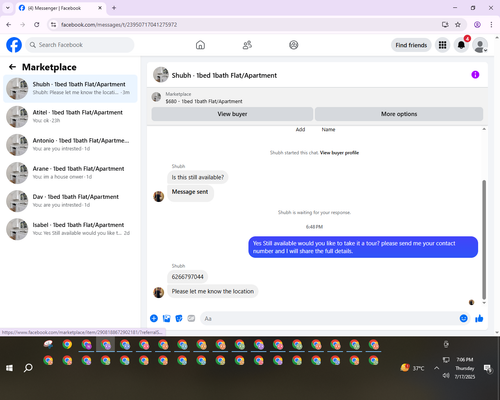Open the Chrome tab search dropdown
The image size is (500, 400).
click(x=8, y=8)
